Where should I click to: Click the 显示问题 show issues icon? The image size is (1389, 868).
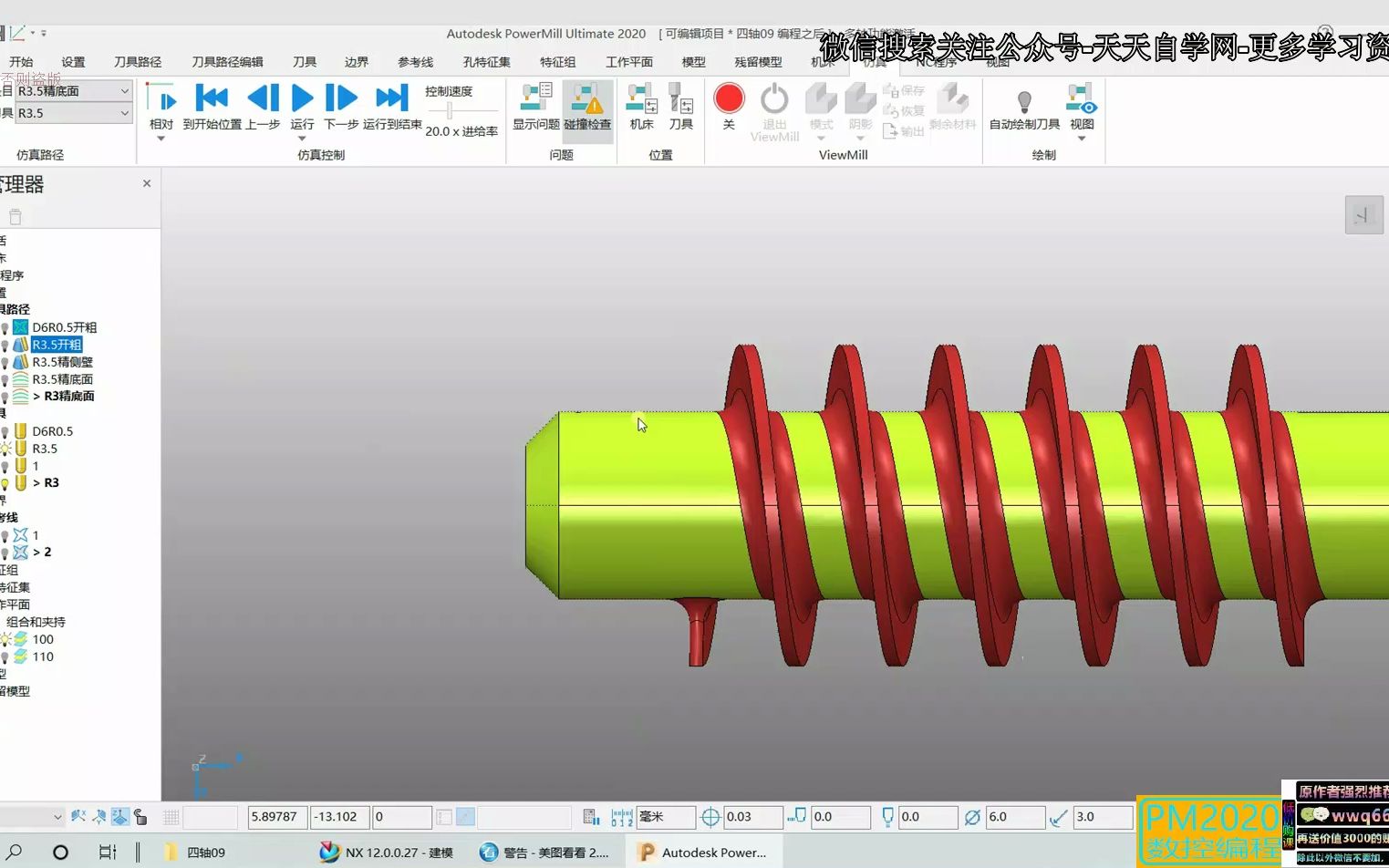tap(536, 98)
